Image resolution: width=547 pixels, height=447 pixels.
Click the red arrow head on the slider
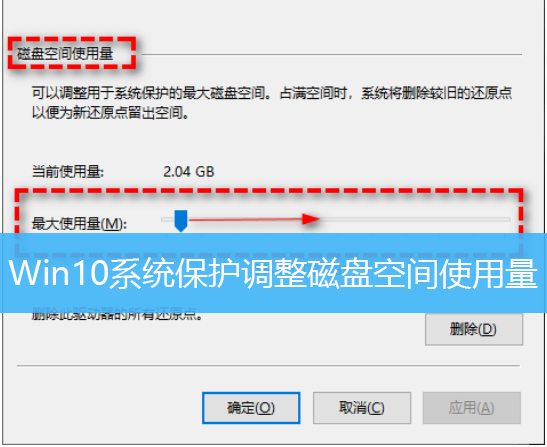point(311,219)
